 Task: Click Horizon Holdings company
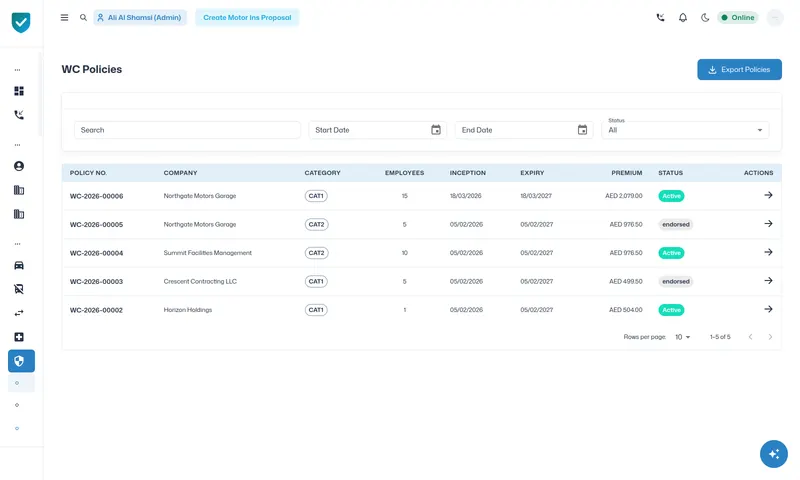coord(188,310)
